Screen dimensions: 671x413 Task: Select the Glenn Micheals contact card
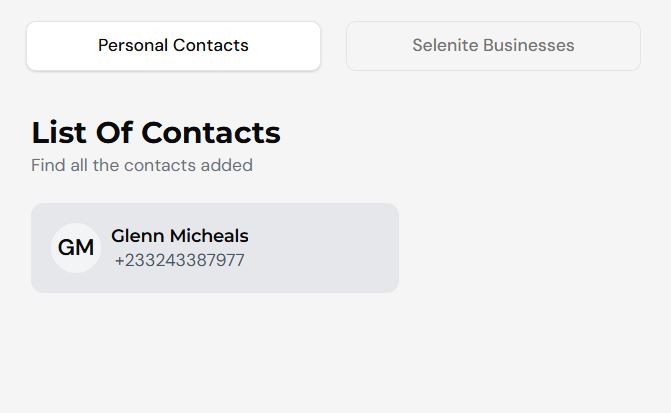[215, 248]
